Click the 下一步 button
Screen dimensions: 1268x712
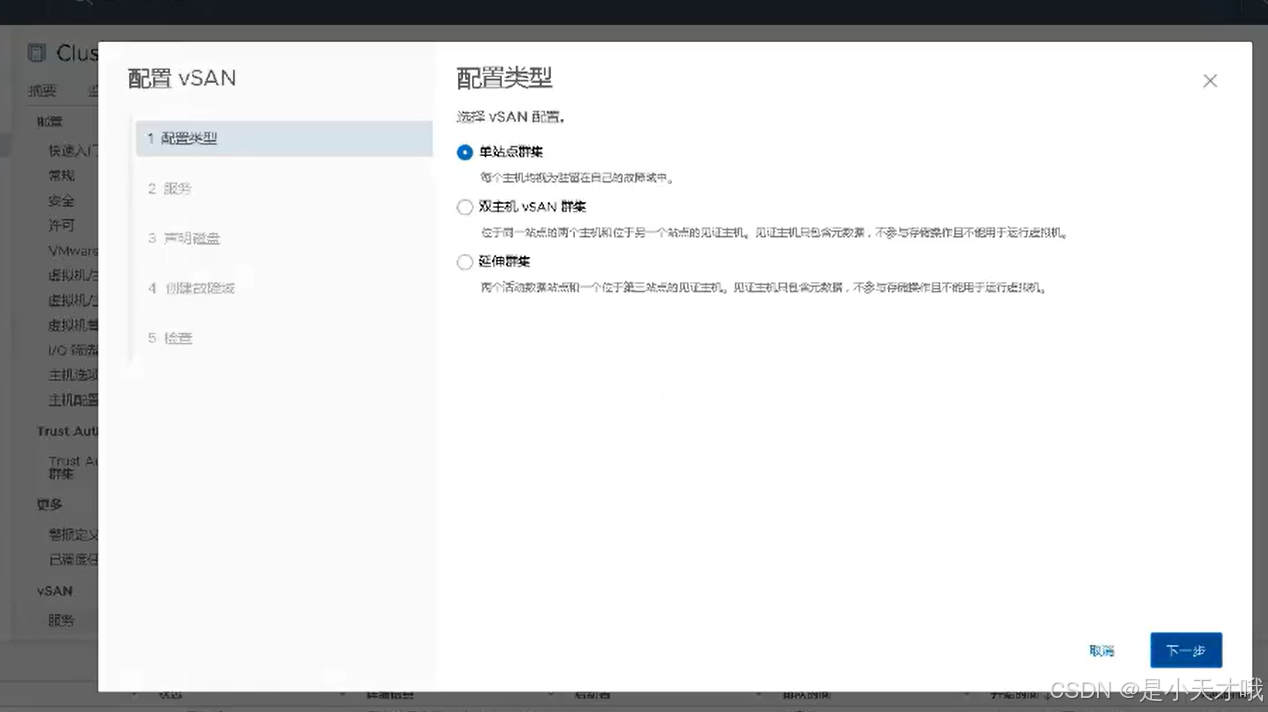pos(1186,650)
